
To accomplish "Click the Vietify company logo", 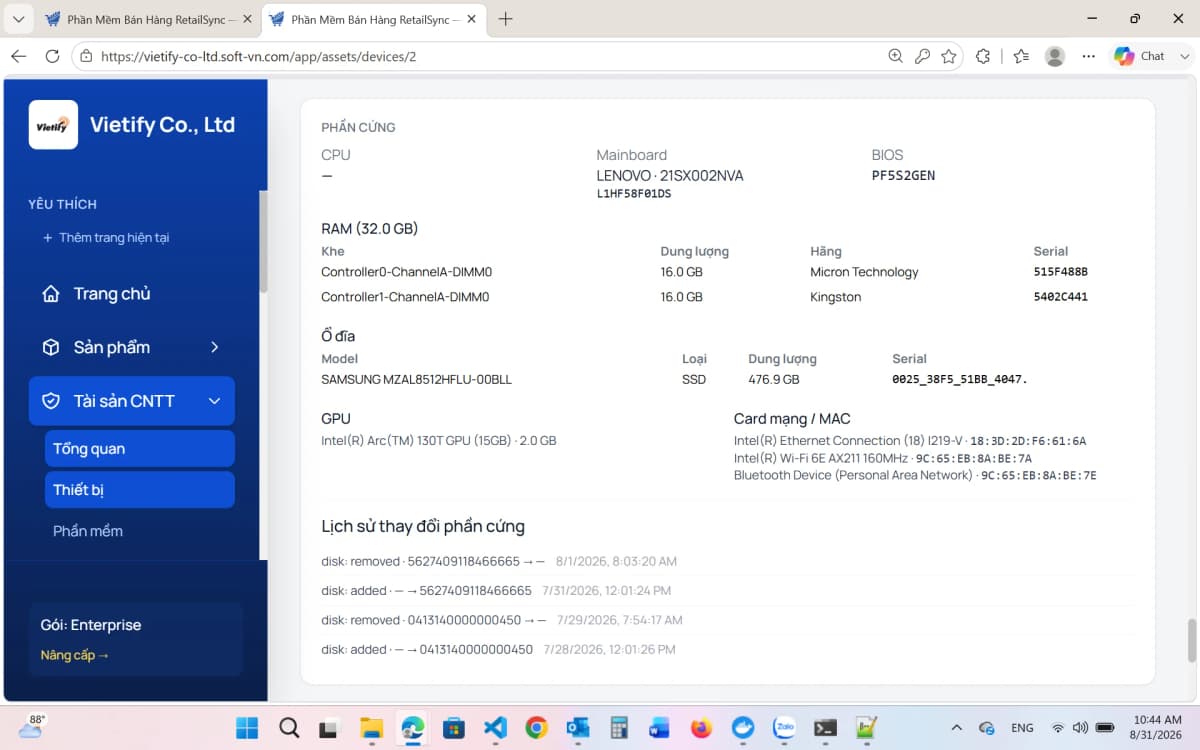I will point(53,125).
